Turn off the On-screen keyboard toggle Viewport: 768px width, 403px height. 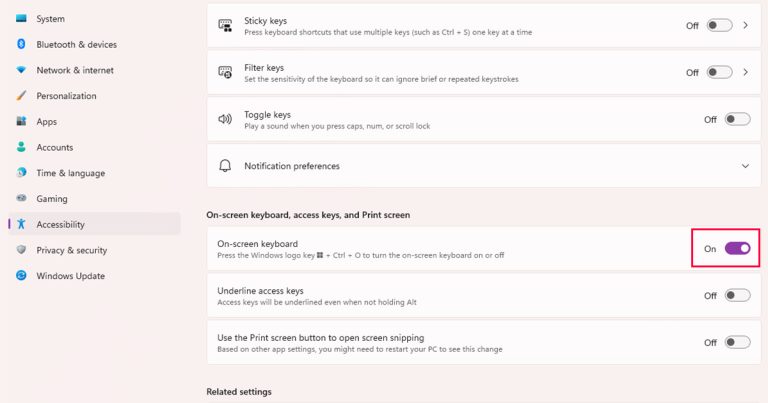(x=737, y=248)
